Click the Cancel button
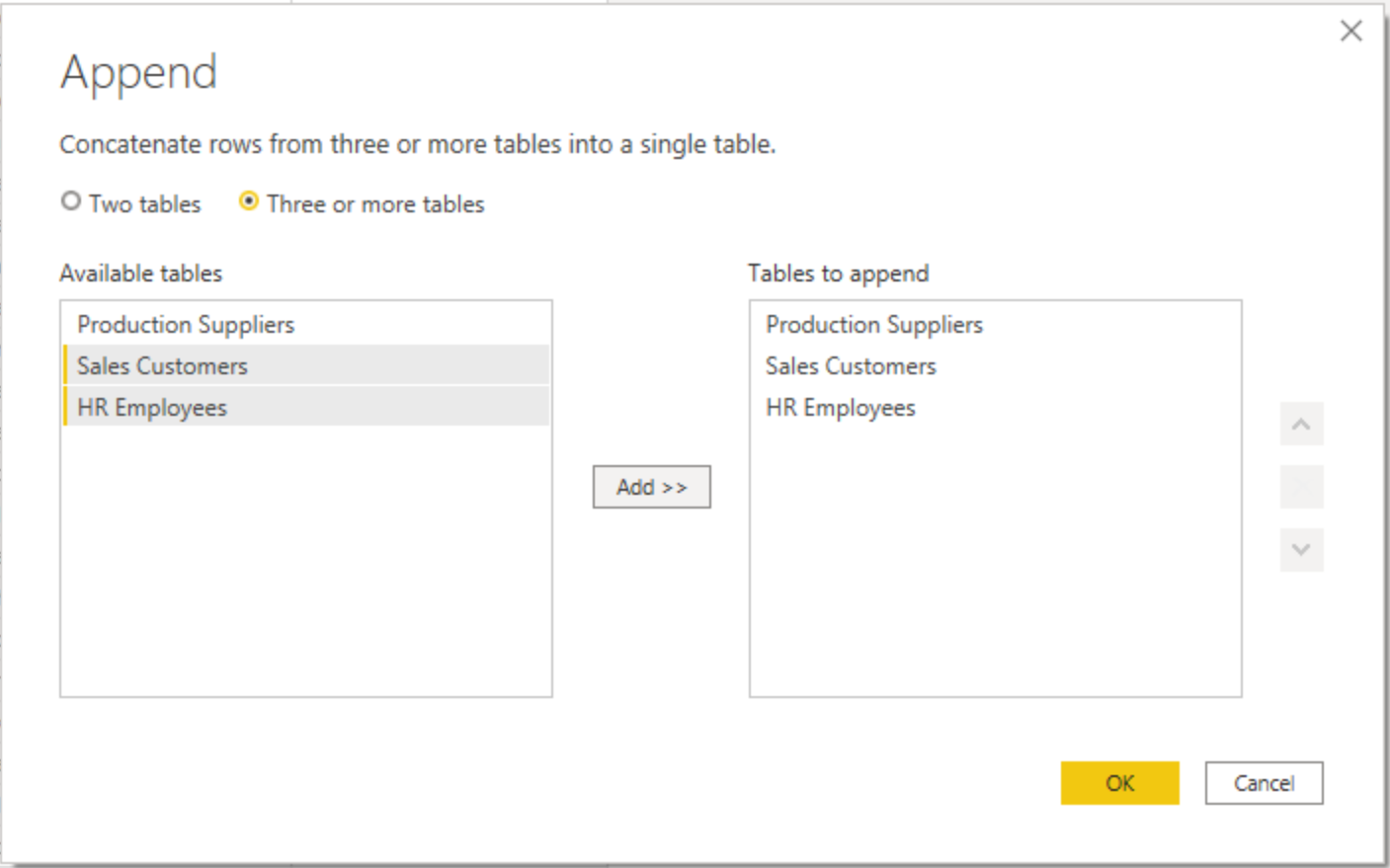1390x868 pixels. (x=1264, y=782)
